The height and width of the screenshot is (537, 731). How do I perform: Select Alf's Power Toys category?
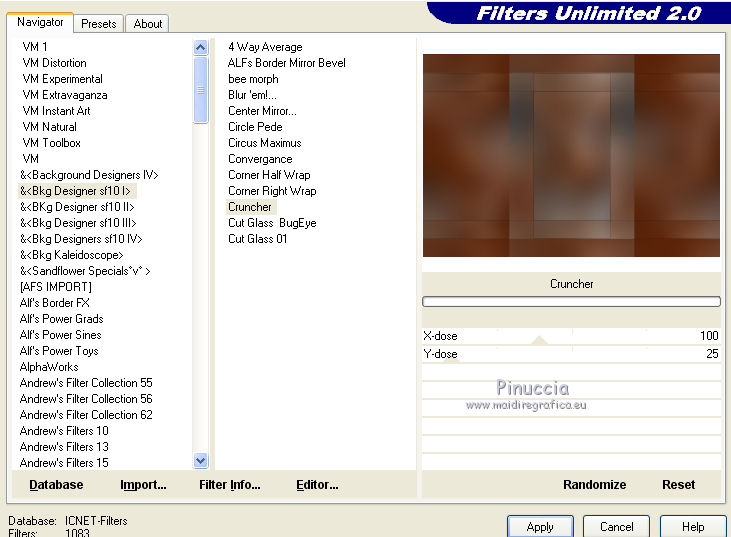pos(59,351)
